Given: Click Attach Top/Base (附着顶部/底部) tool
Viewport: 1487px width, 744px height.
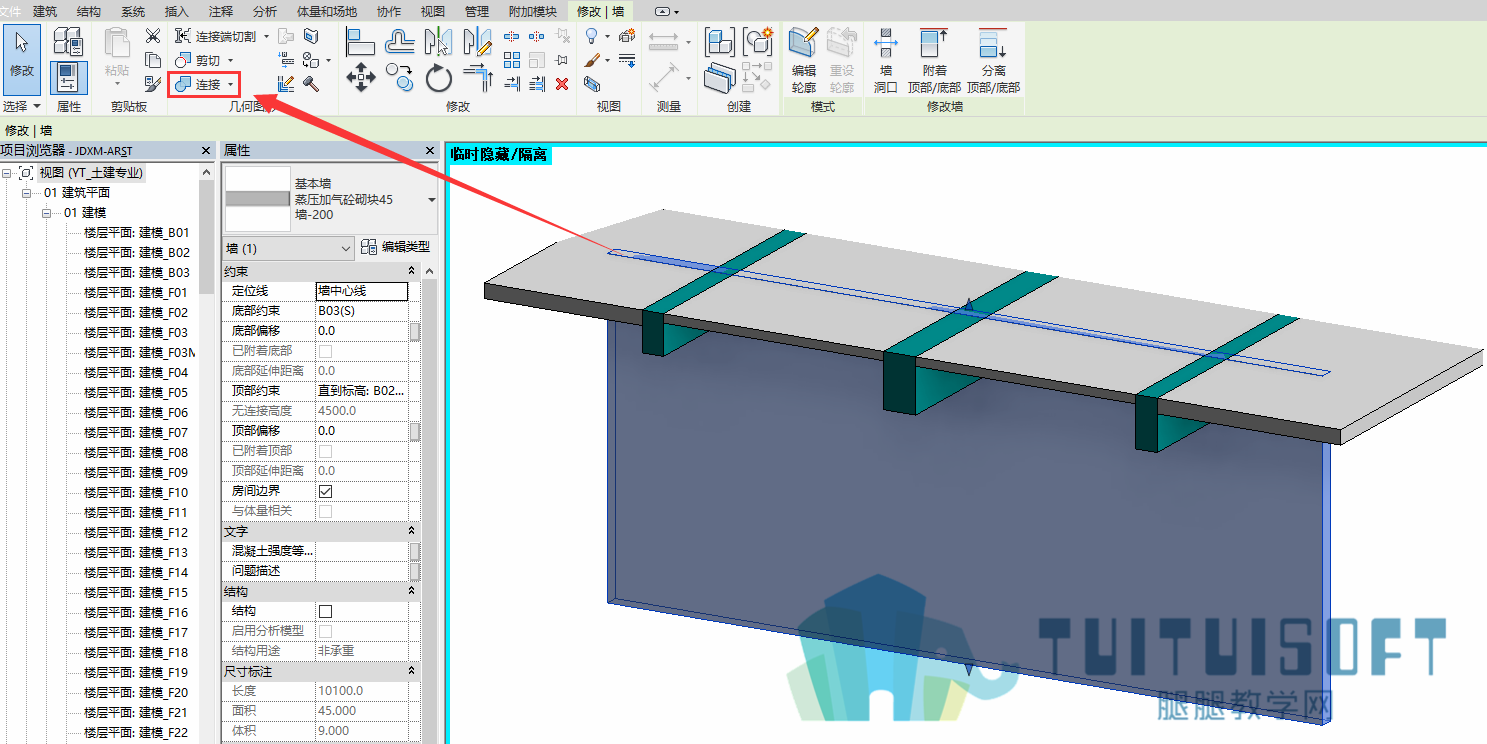Looking at the screenshot, I should [x=934, y=61].
